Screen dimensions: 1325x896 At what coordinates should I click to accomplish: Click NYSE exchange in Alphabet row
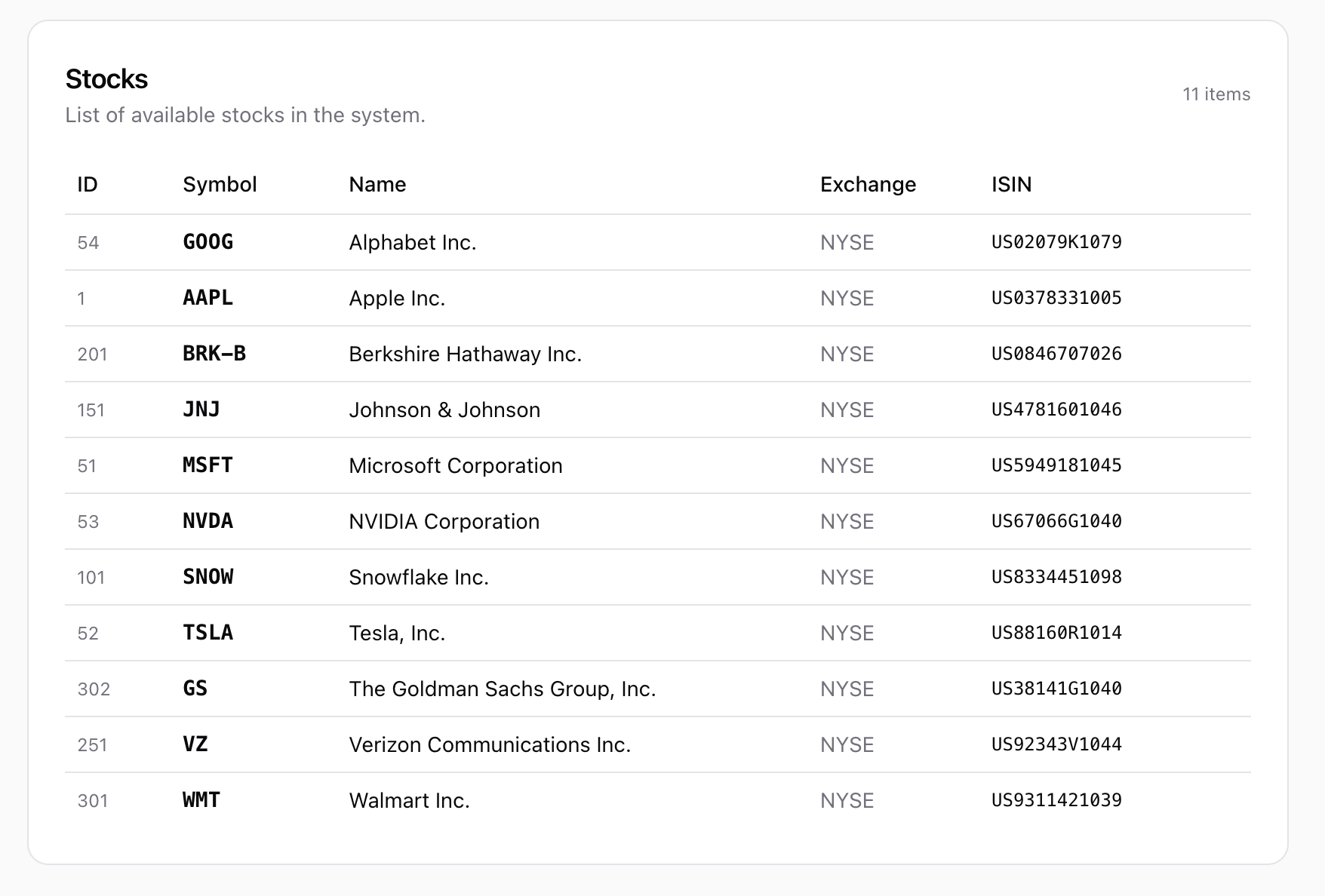point(847,243)
